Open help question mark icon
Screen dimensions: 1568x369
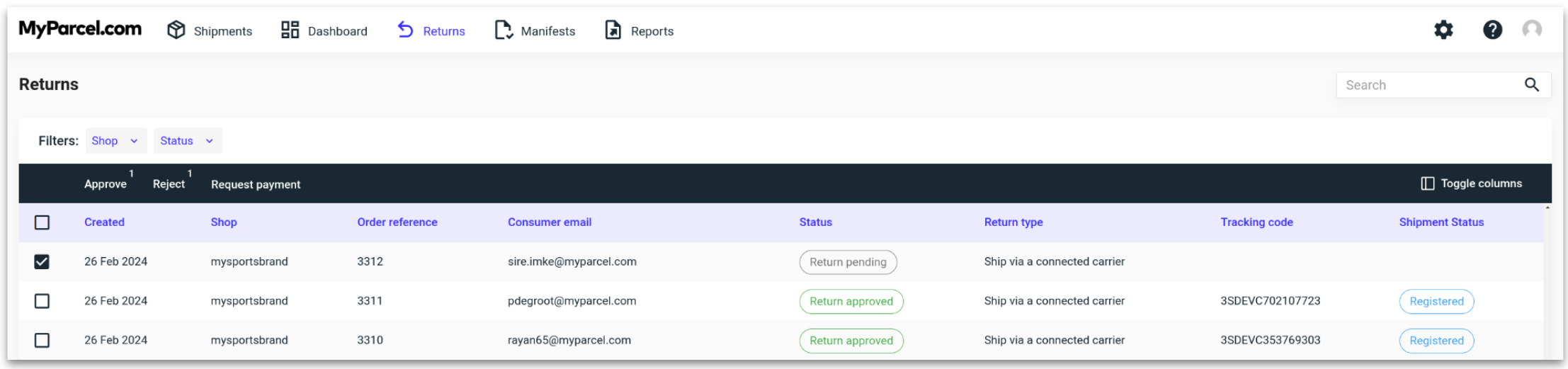pyautogui.click(x=1492, y=30)
